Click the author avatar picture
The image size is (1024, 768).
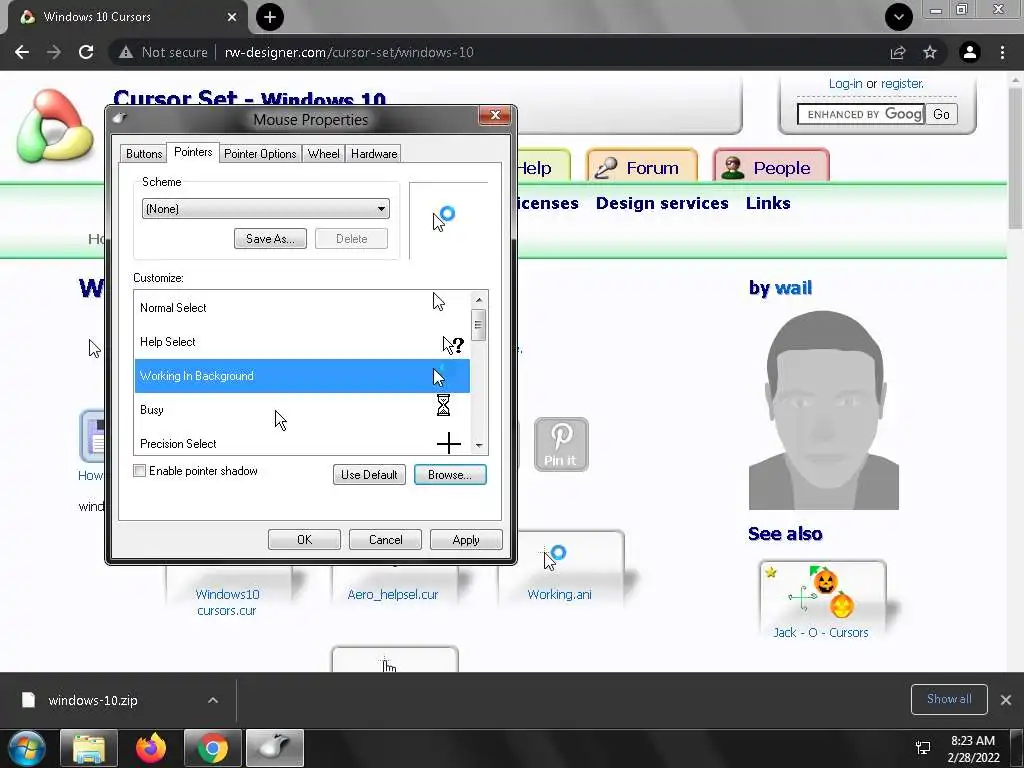click(824, 410)
